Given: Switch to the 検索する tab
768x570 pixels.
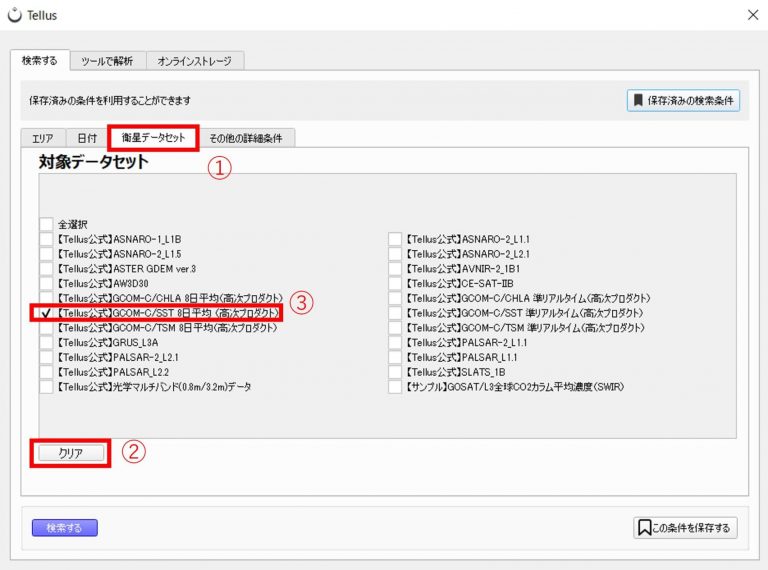Looking at the screenshot, I should pyautogui.click(x=40, y=61).
